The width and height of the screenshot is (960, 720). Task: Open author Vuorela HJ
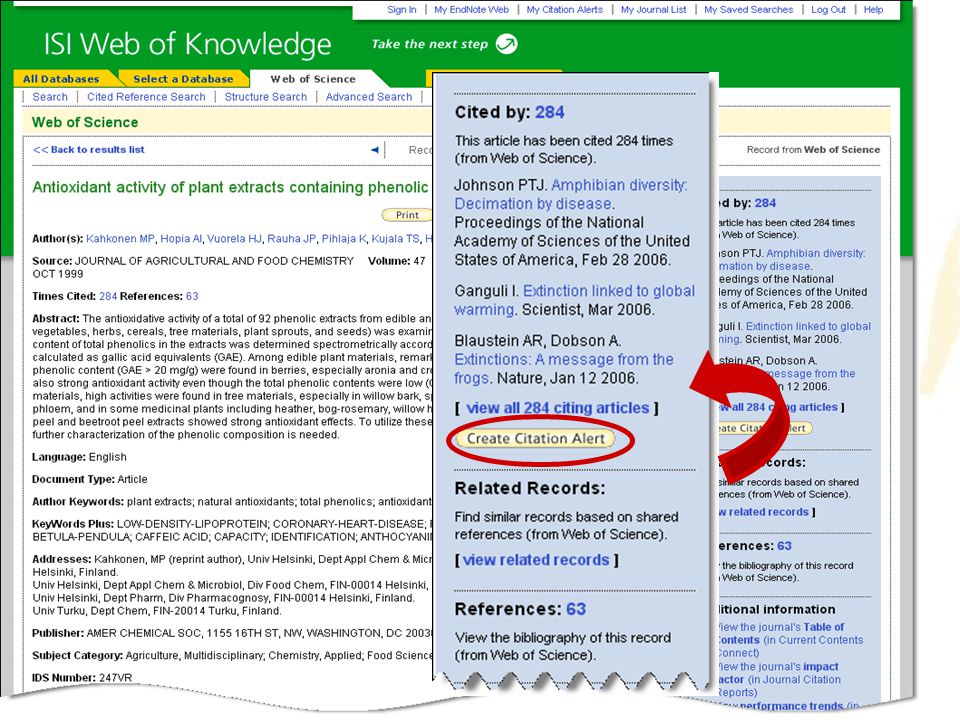click(234, 239)
